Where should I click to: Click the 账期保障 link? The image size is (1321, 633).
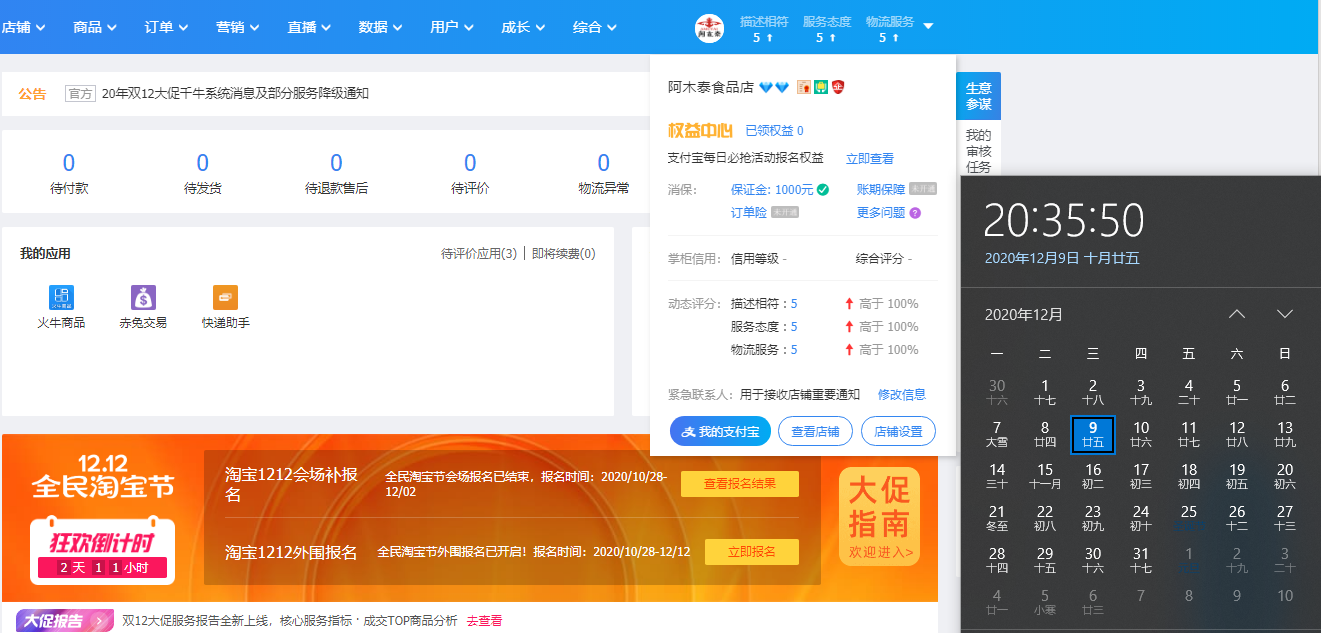(x=881, y=189)
